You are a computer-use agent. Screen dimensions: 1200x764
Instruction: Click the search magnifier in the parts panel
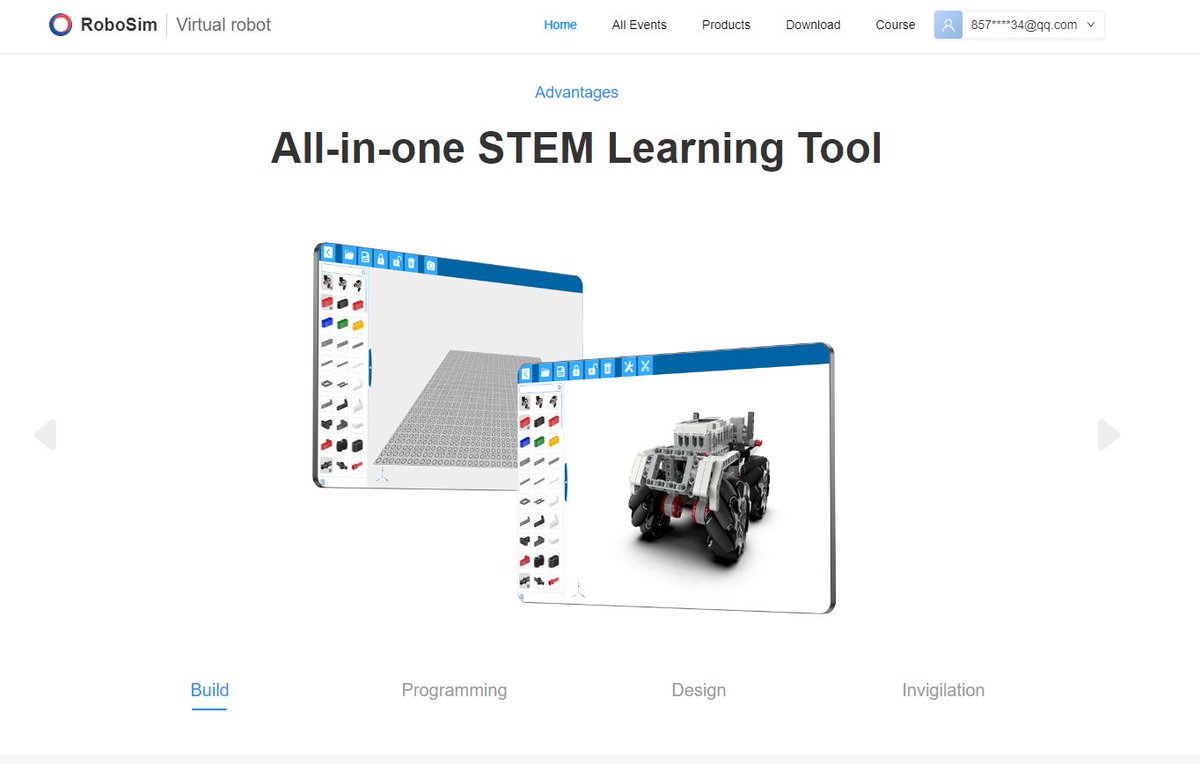pos(364,271)
